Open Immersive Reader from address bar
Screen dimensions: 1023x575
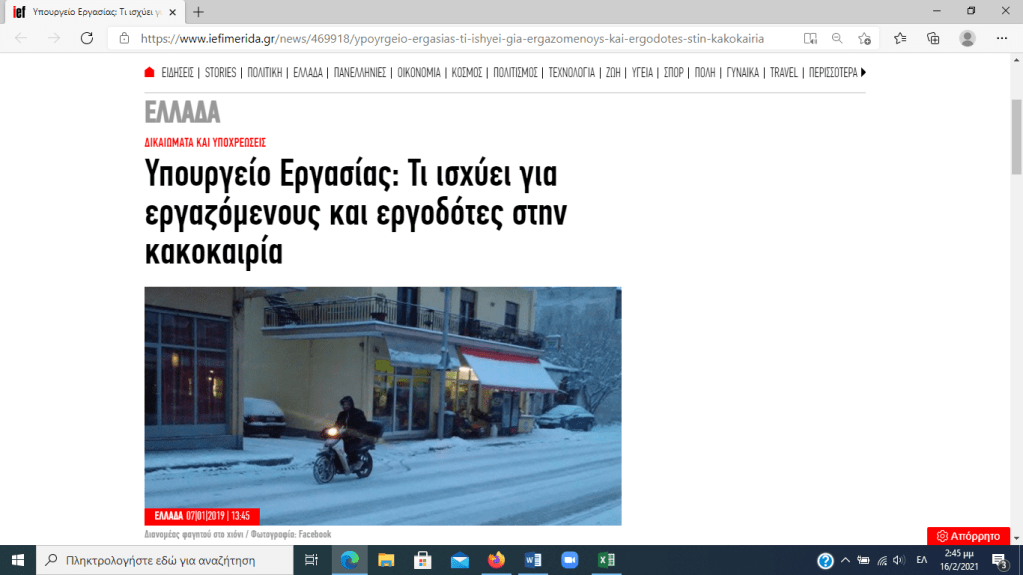click(810, 38)
